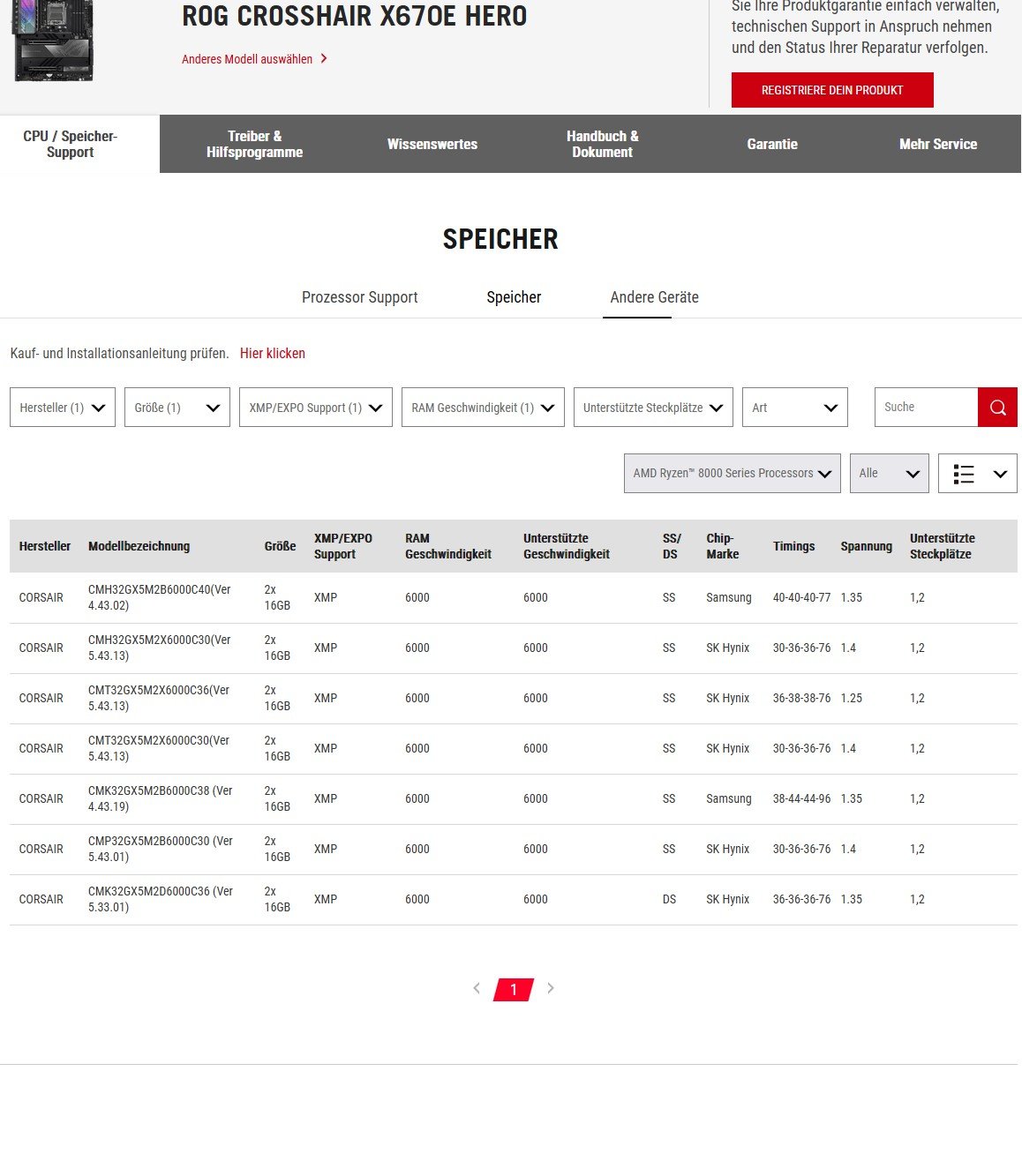
Task: Open the list view mode selector
Action: click(977, 474)
